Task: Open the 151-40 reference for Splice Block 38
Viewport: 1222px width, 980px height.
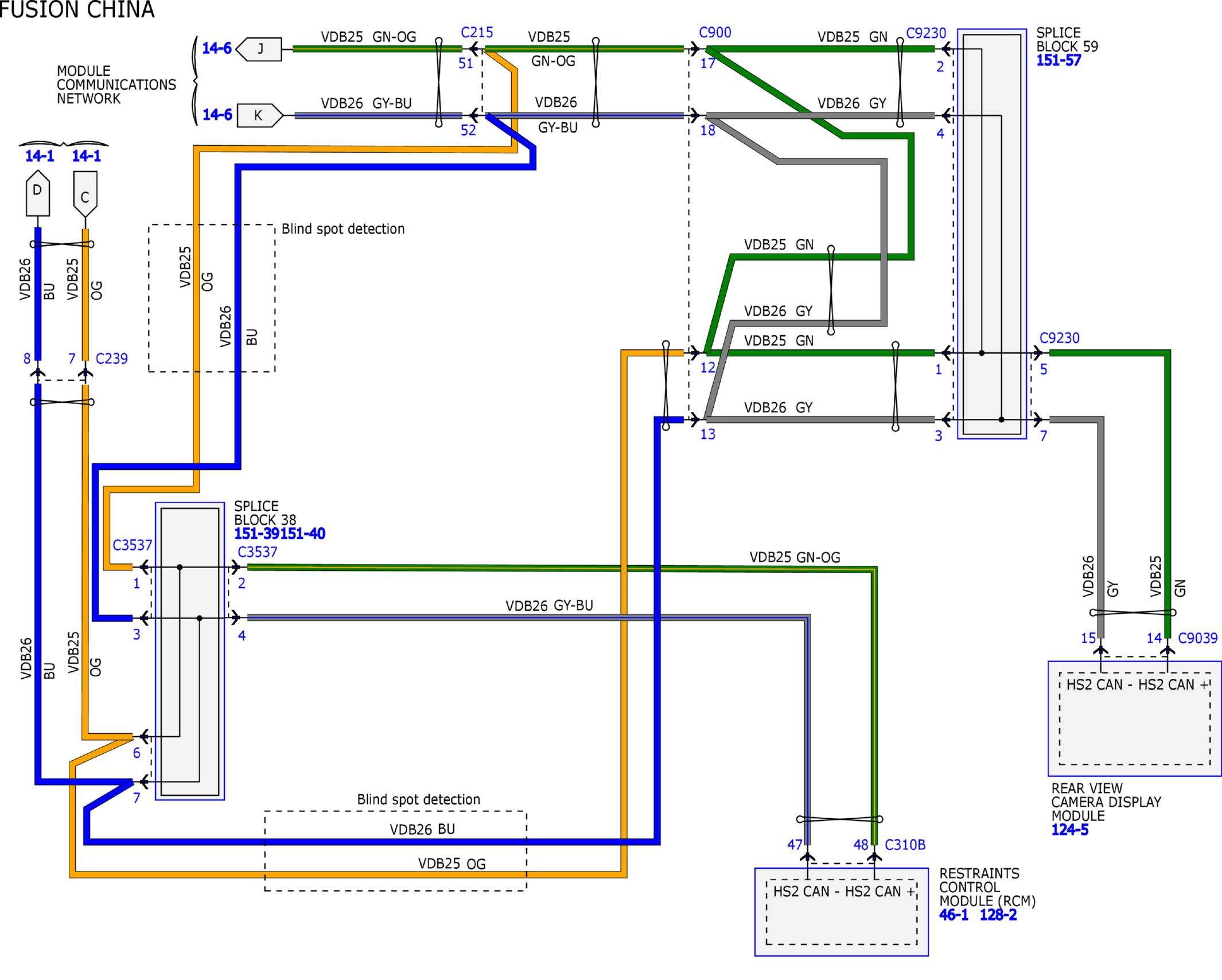Action: click(303, 534)
